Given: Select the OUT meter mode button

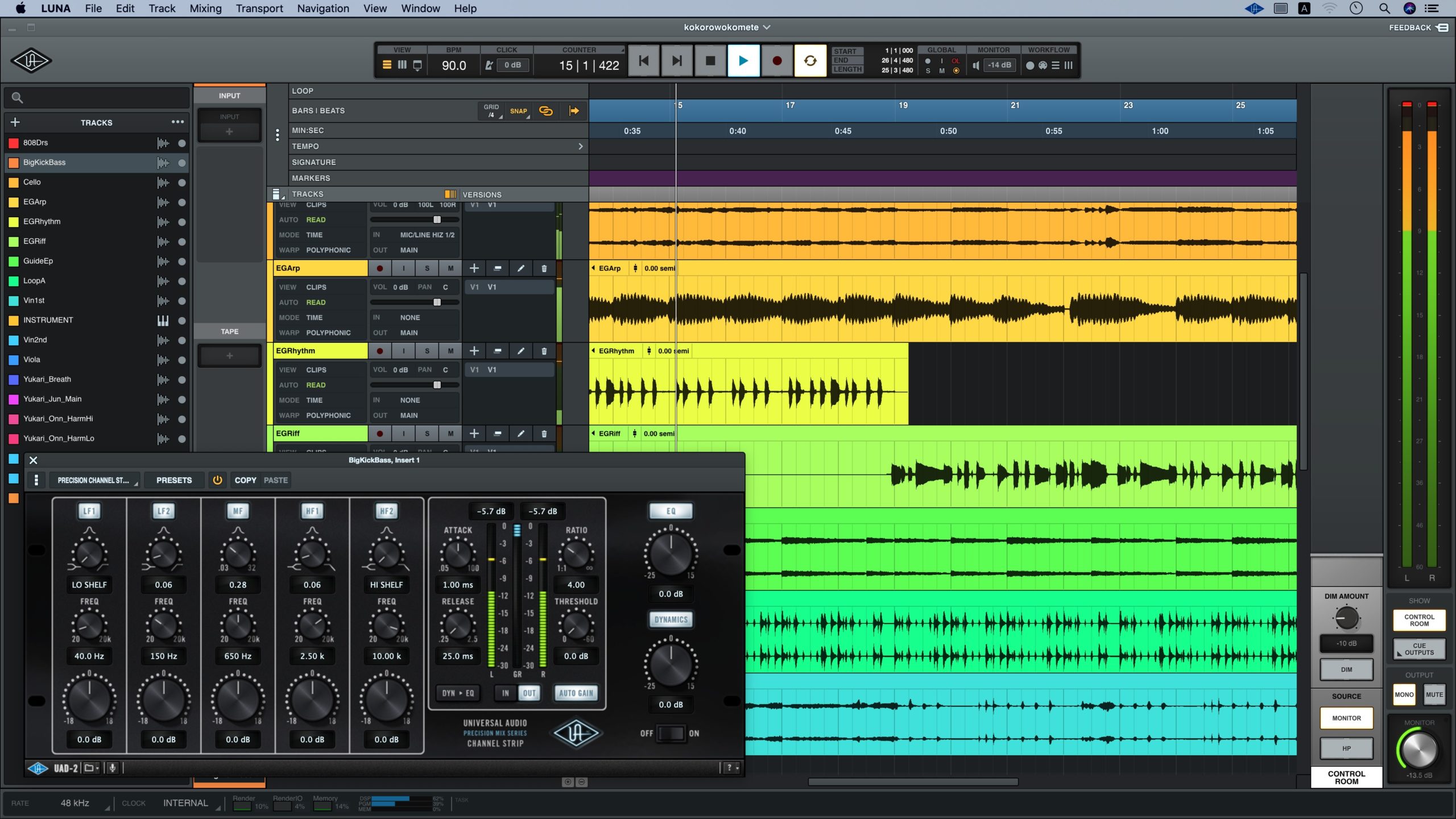Looking at the screenshot, I should point(530,693).
